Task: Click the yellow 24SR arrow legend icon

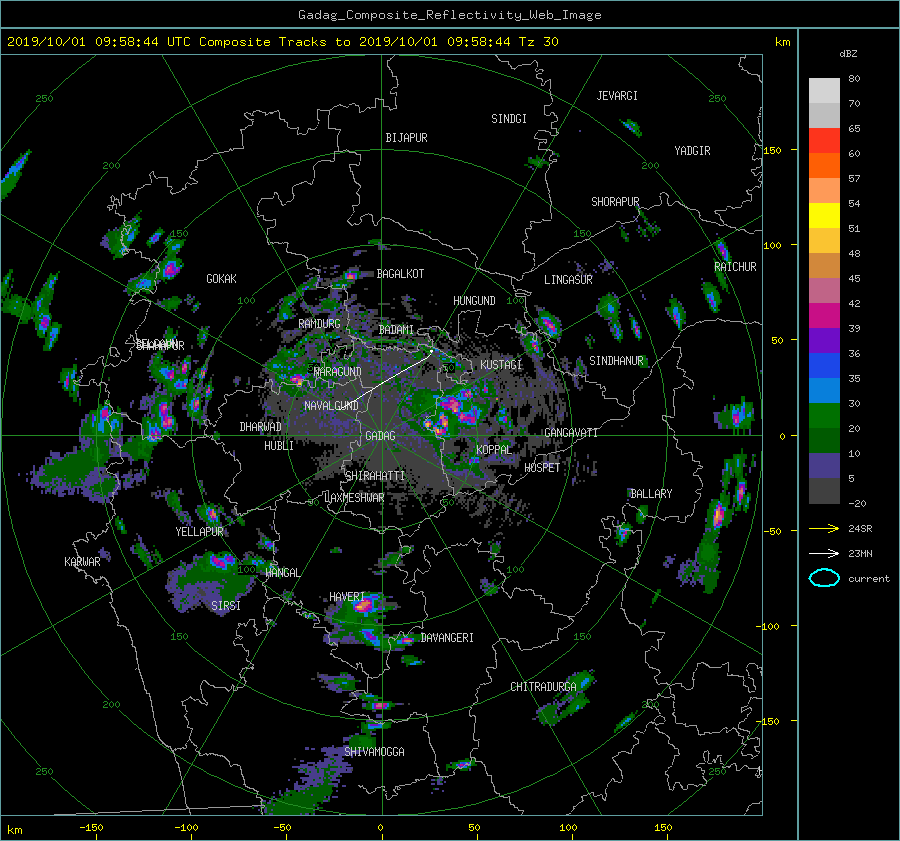Action: [824, 528]
